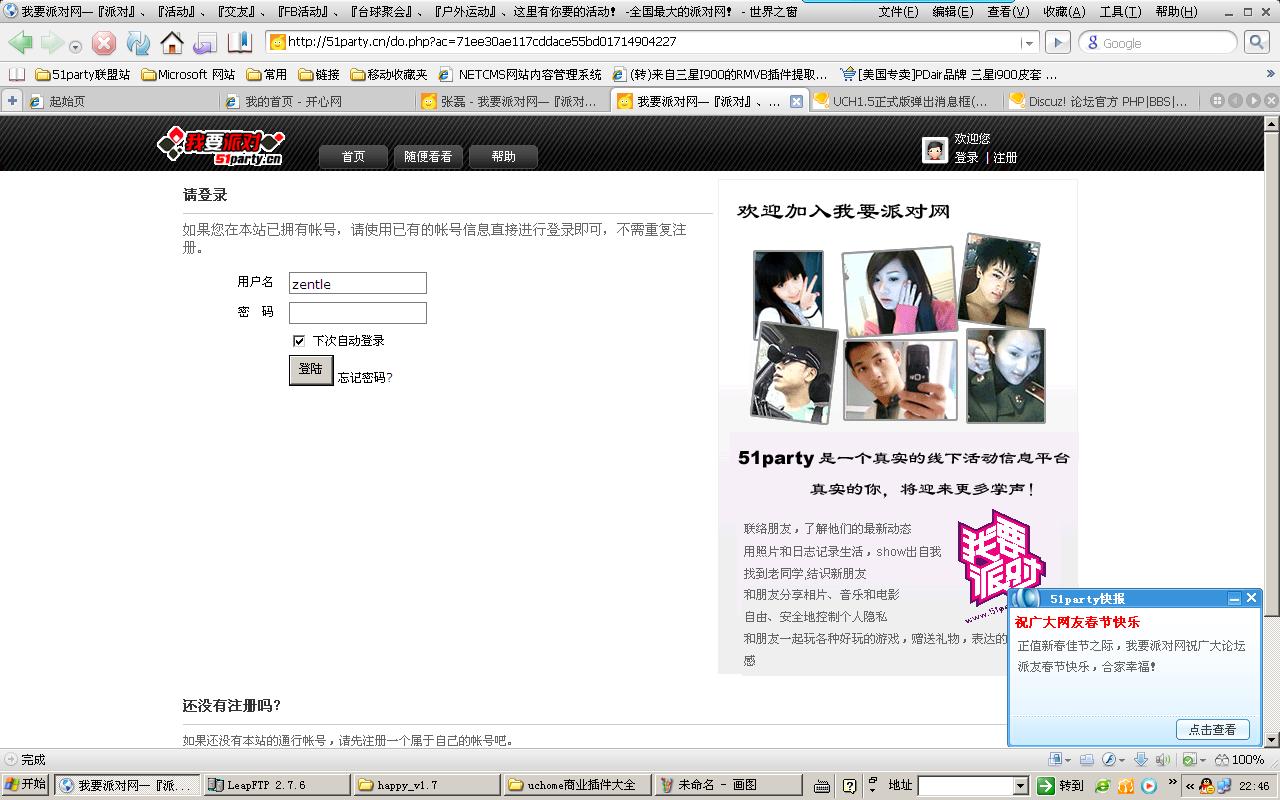Click the 开始 Start button
Image resolution: width=1280 pixels, height=800 pixels.
[x=26, y=785]
